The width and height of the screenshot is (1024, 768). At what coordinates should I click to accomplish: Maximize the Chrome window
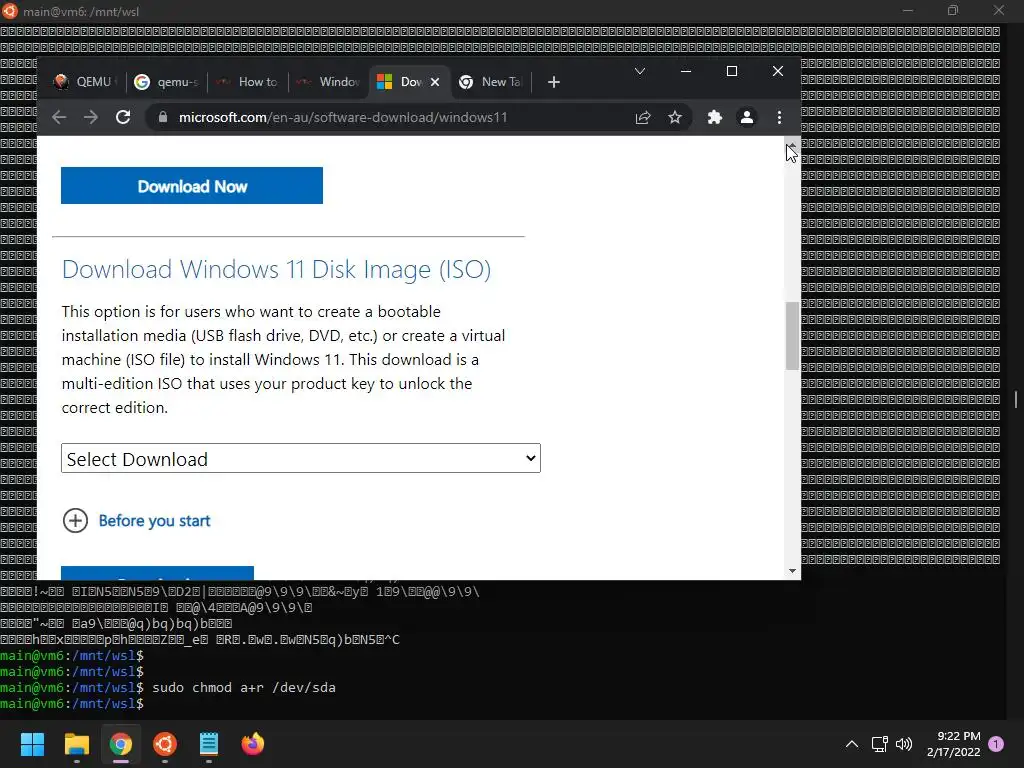pos(732,71)
